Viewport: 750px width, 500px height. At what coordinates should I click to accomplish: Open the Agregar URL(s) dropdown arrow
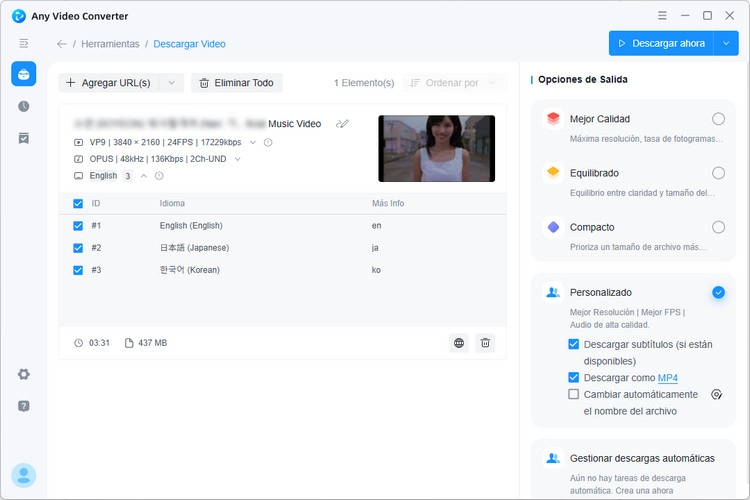coord(171,83)
